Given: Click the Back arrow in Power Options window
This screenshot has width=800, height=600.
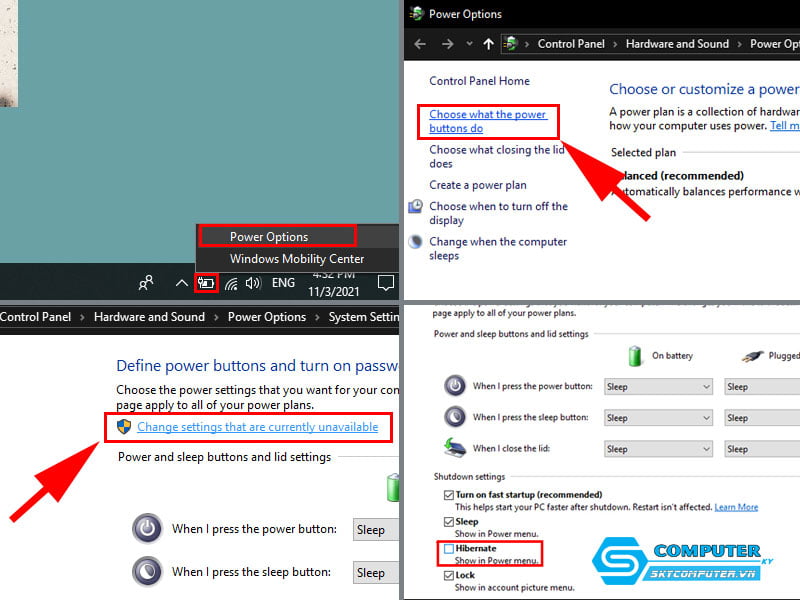Looking at the screenshot, I should click(x=420, y=44).
